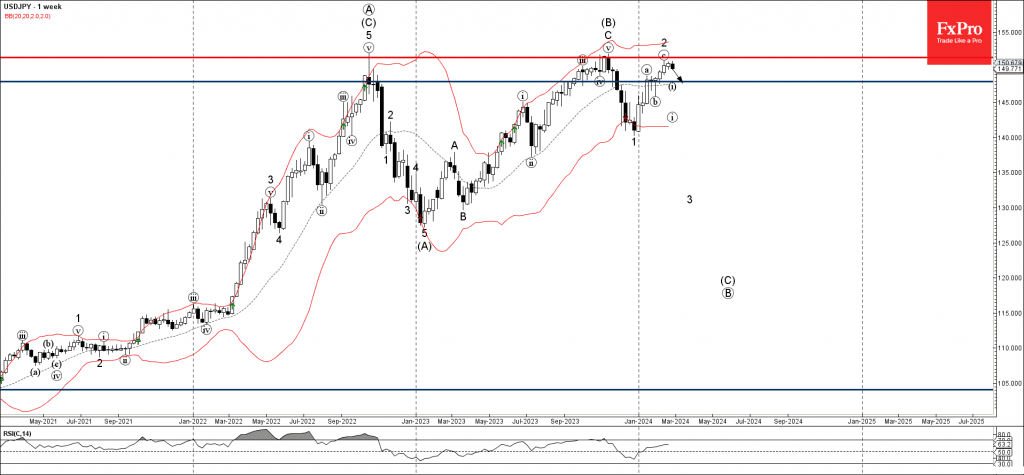
Task: Click the RSI 50.0 level label
Action: (x=1005, y=451)
